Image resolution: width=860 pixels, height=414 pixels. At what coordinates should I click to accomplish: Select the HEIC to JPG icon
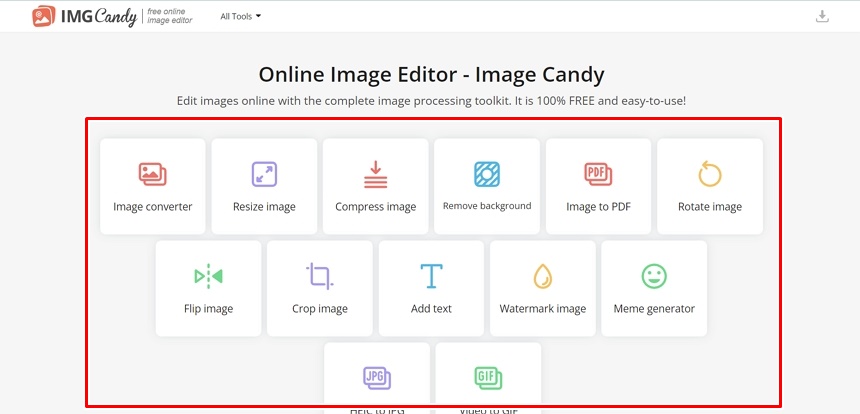click(x=377, y=378)
